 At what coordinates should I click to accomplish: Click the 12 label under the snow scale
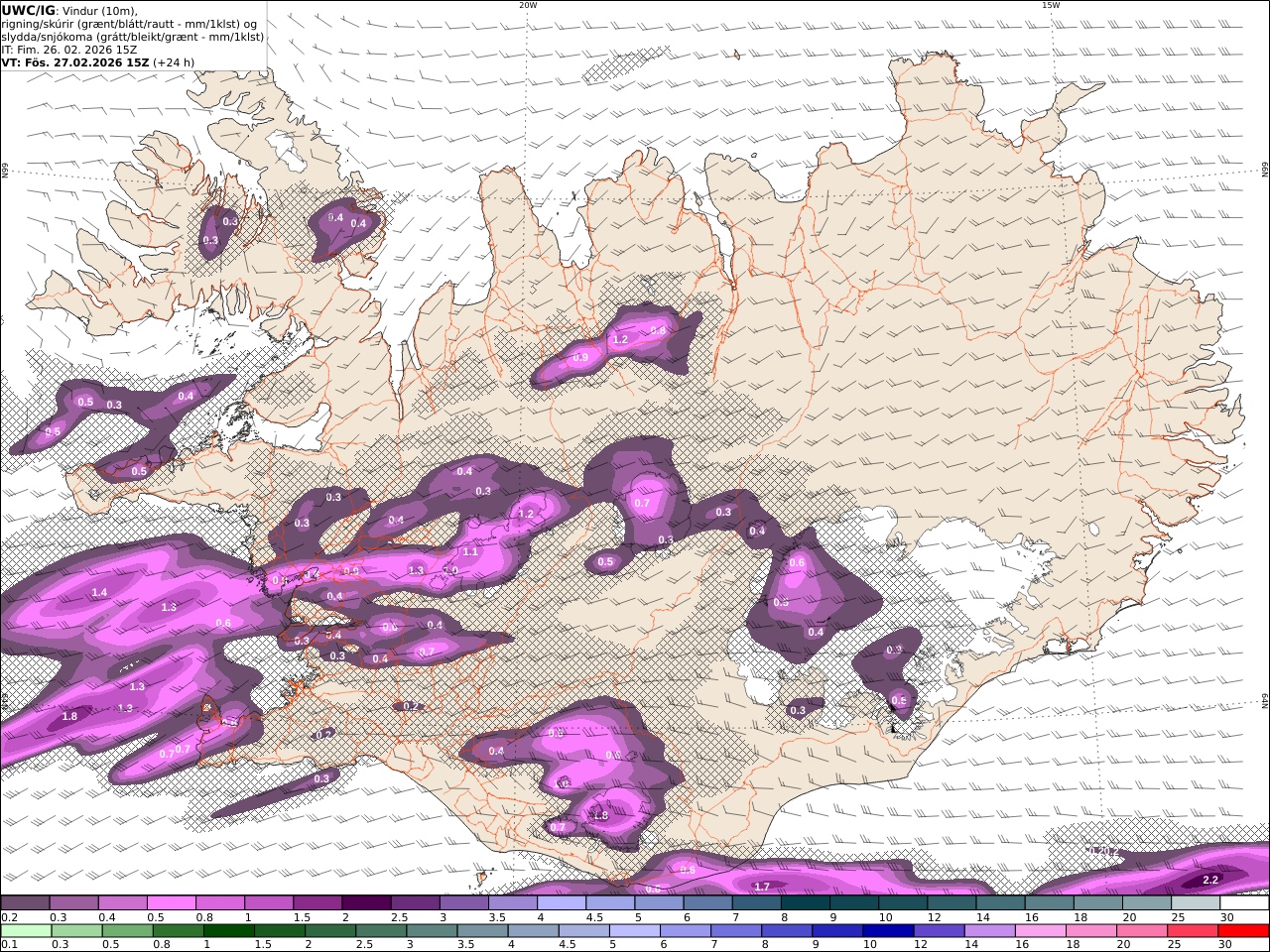pos(935,917)
